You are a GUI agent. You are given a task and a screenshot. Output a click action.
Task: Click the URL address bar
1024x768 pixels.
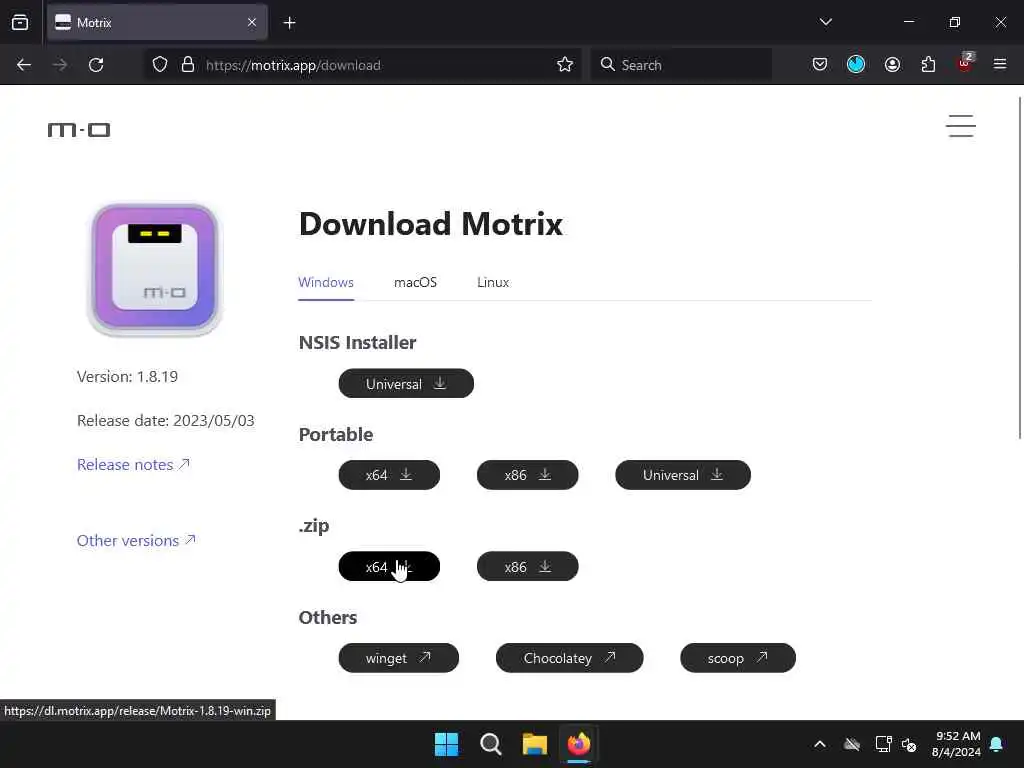click(363, 65)
